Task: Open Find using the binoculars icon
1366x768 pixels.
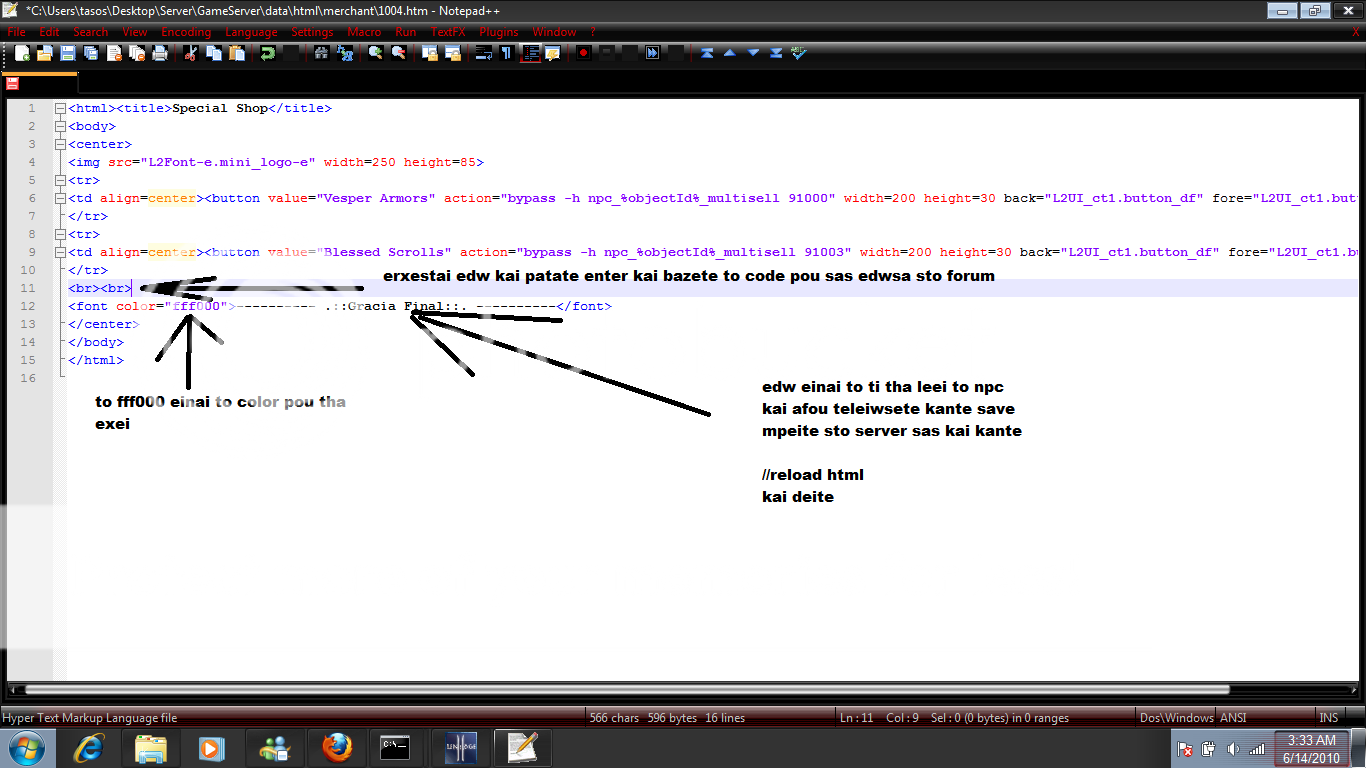Action: [321, 53]
